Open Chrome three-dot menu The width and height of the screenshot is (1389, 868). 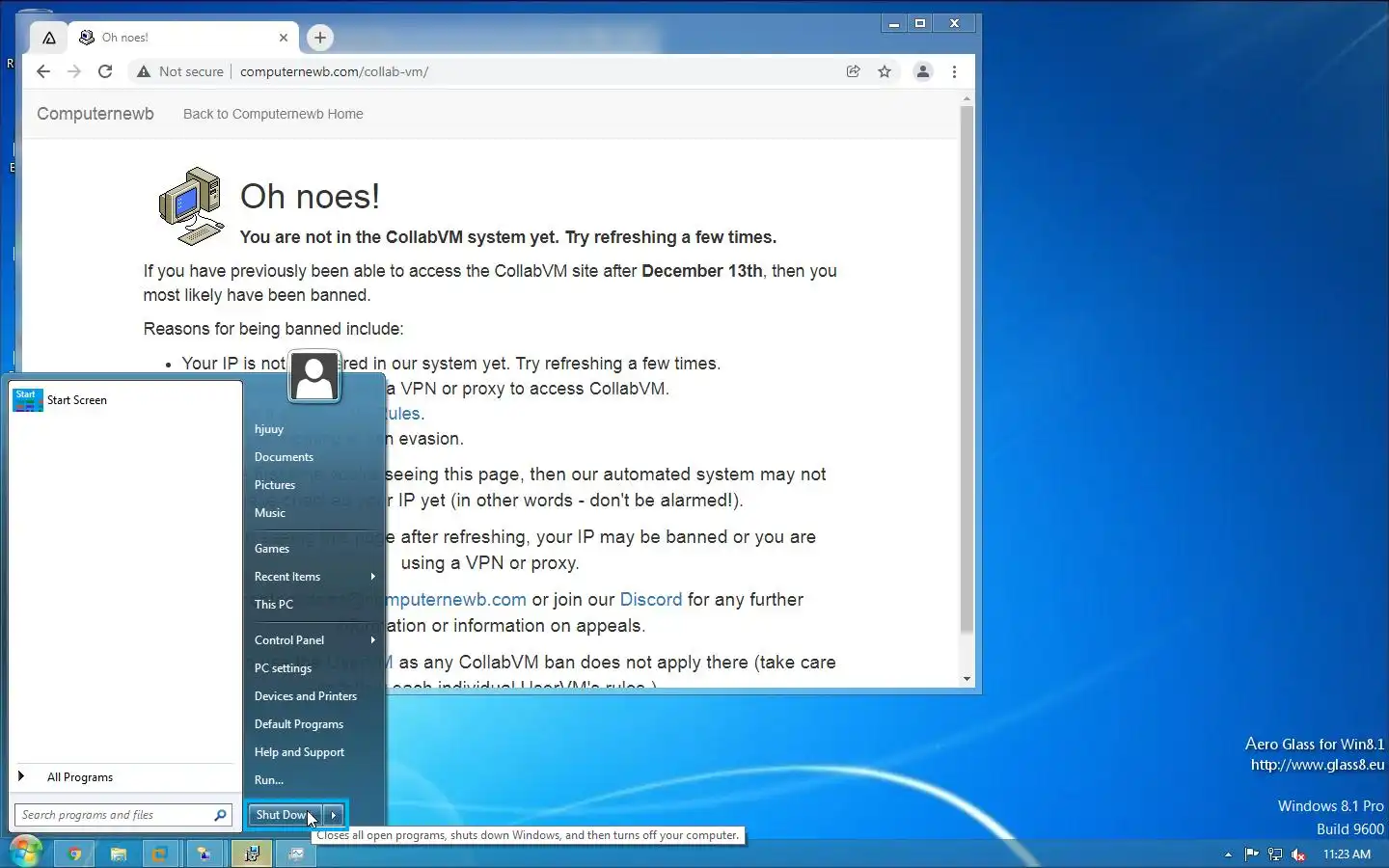[x=954, y=71]
